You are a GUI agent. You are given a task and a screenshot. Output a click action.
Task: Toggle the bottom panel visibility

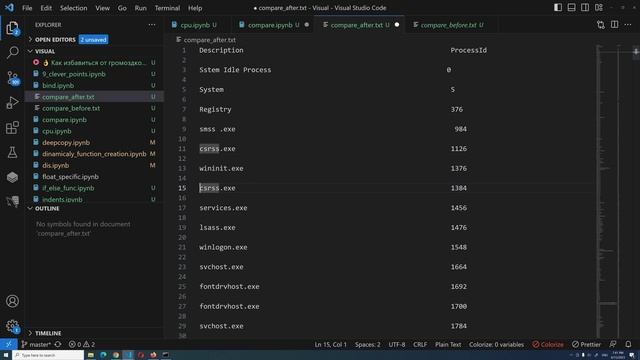click(571, 8)
